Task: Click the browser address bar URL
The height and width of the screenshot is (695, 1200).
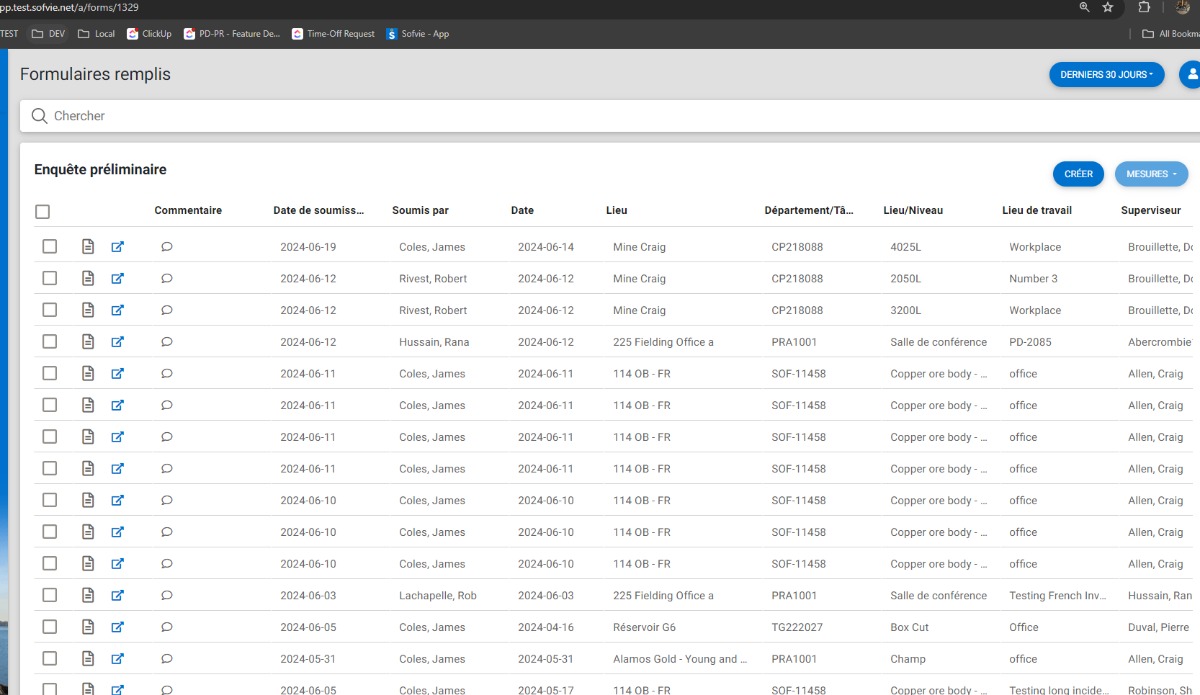Action: (x=69, y=7)
